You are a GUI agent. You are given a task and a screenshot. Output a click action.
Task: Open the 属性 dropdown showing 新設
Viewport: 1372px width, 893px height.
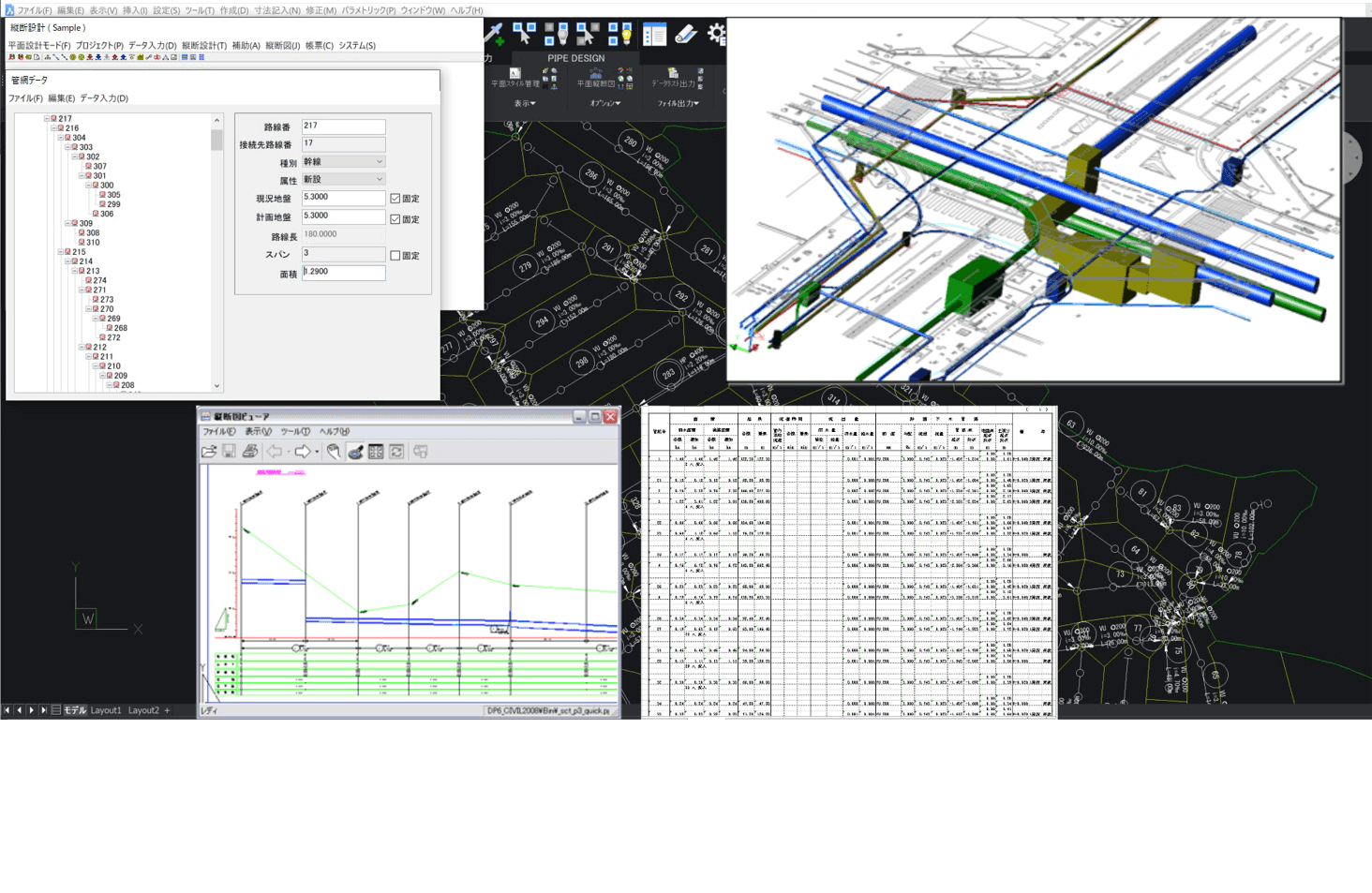point(343,180)
